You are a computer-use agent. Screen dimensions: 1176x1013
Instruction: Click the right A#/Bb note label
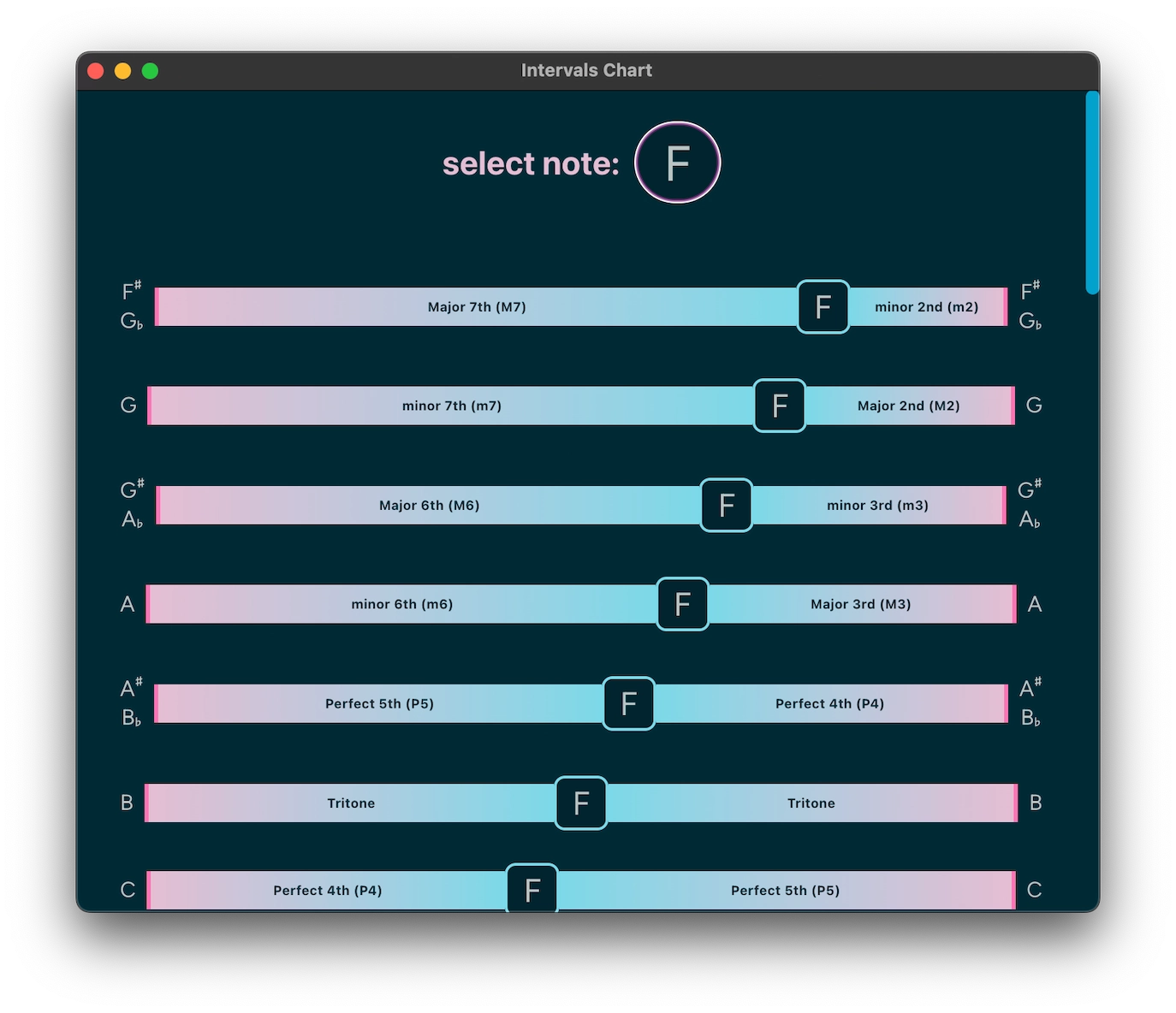[x=1030, y=702]
